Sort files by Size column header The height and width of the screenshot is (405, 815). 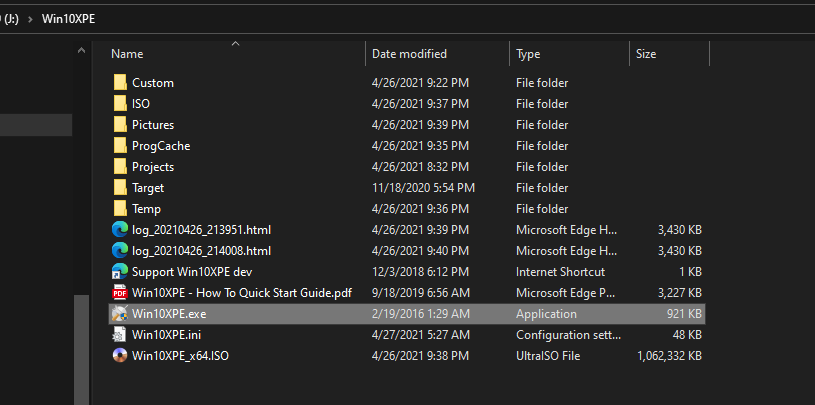point(646,54)
